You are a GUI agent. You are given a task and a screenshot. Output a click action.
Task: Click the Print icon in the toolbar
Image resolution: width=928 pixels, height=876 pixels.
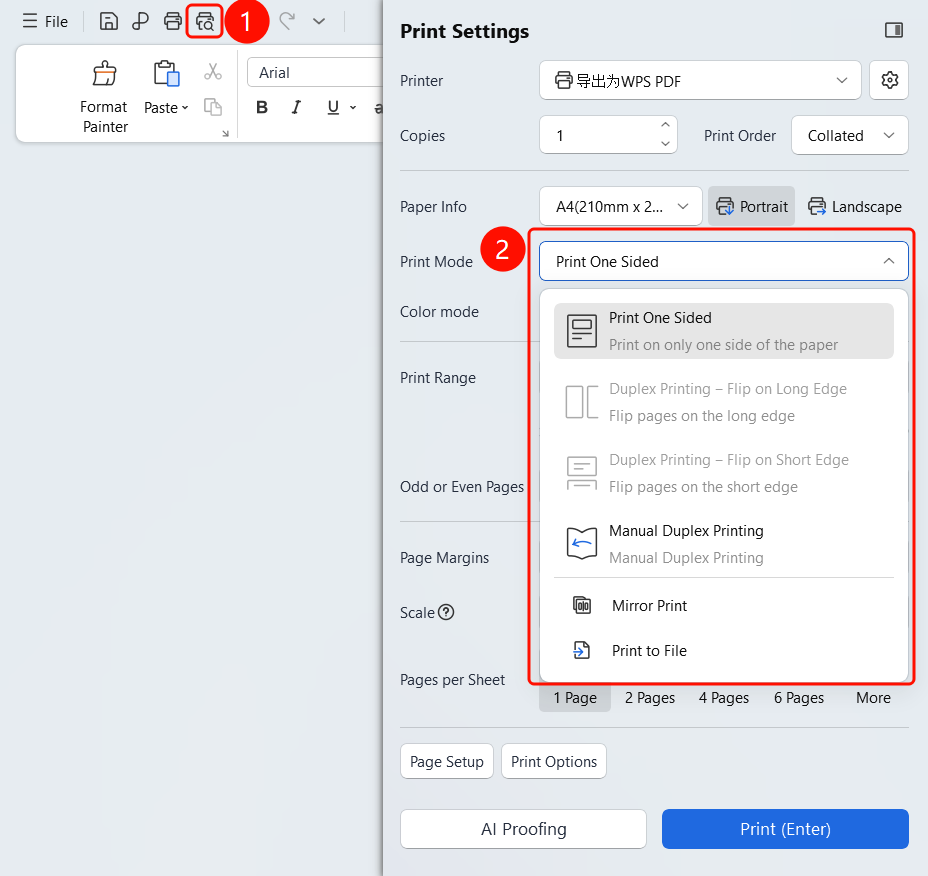[172, 22]
